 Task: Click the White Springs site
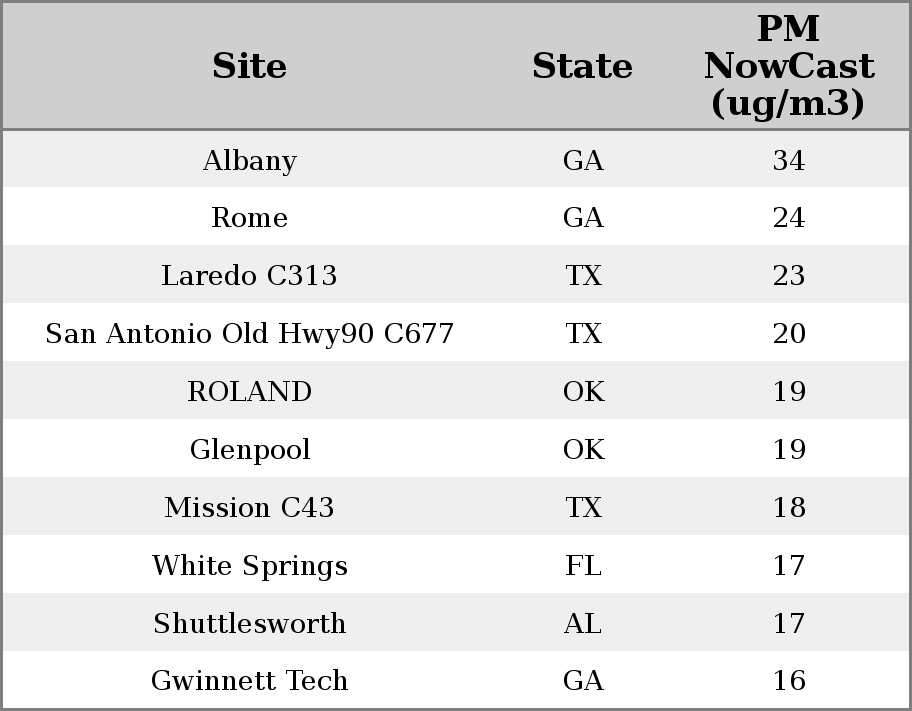point(250,566)
